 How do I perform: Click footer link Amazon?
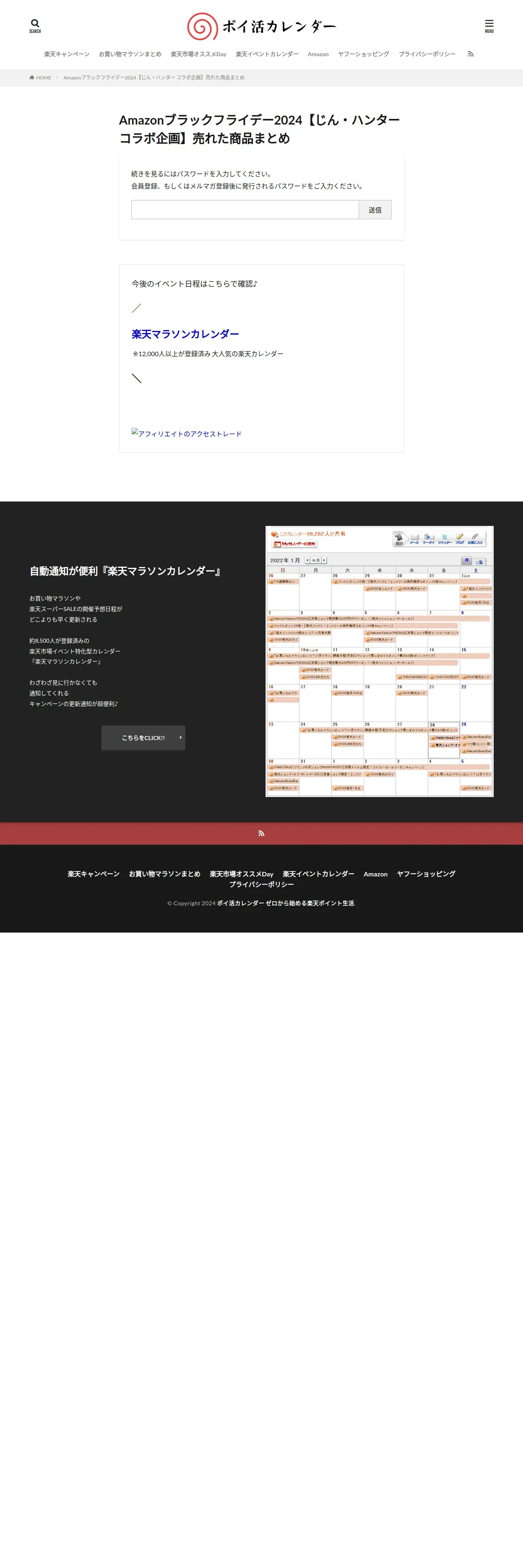[375, 874]
